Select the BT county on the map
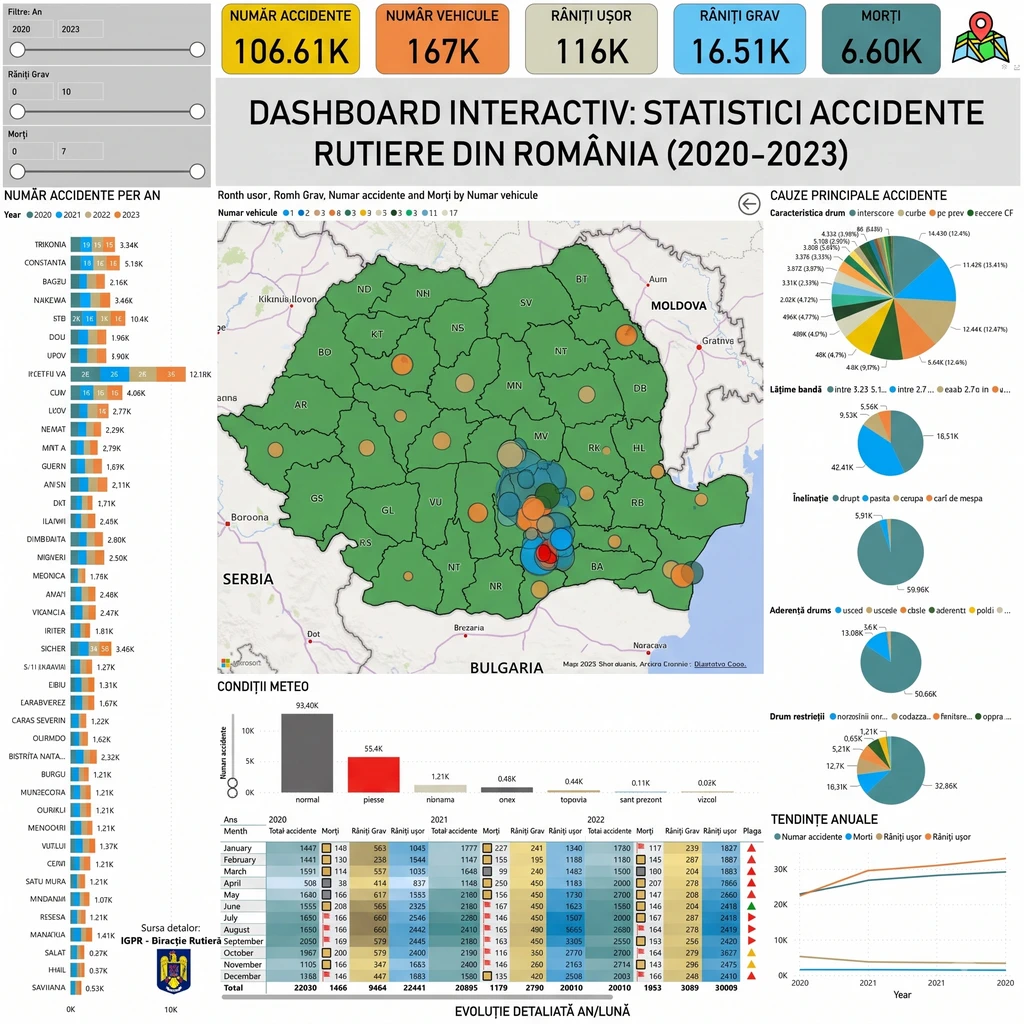1024x1024 pixels. (x=581, y=279)
